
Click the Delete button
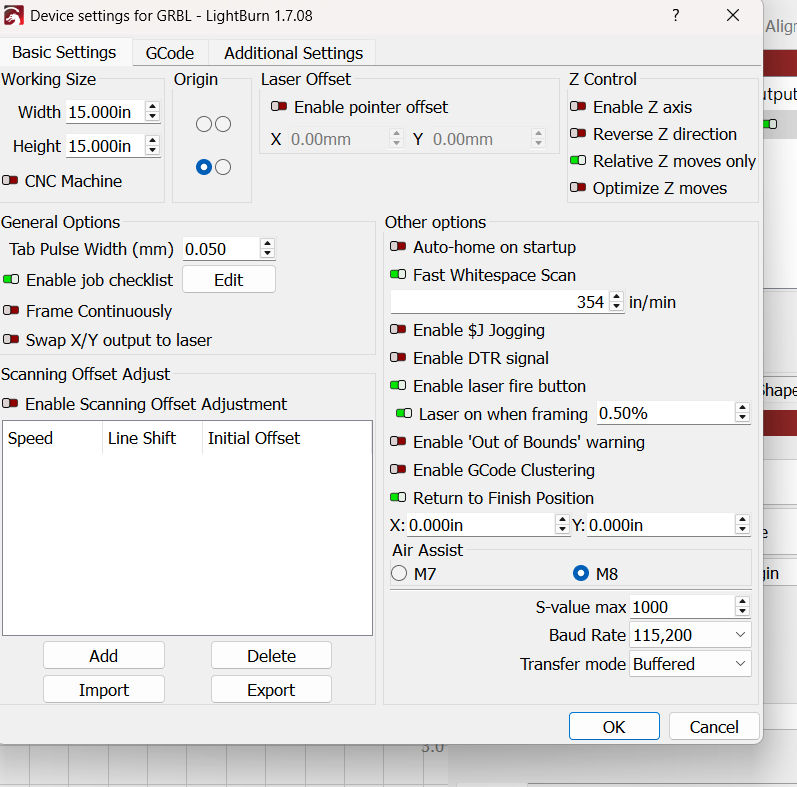click(271, 656)
